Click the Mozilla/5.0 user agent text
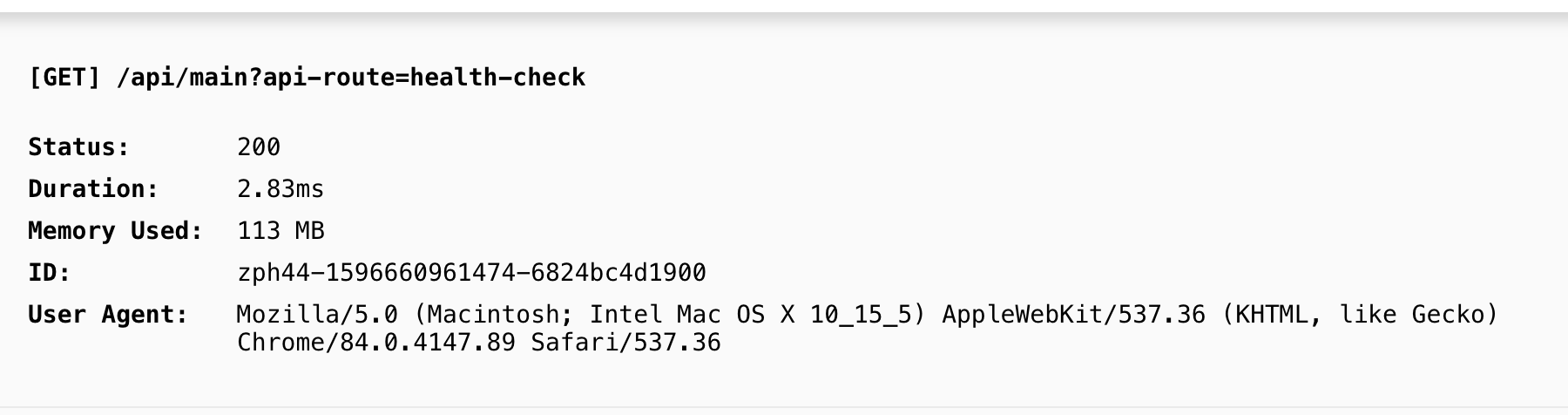 click(x=317, y=314)
